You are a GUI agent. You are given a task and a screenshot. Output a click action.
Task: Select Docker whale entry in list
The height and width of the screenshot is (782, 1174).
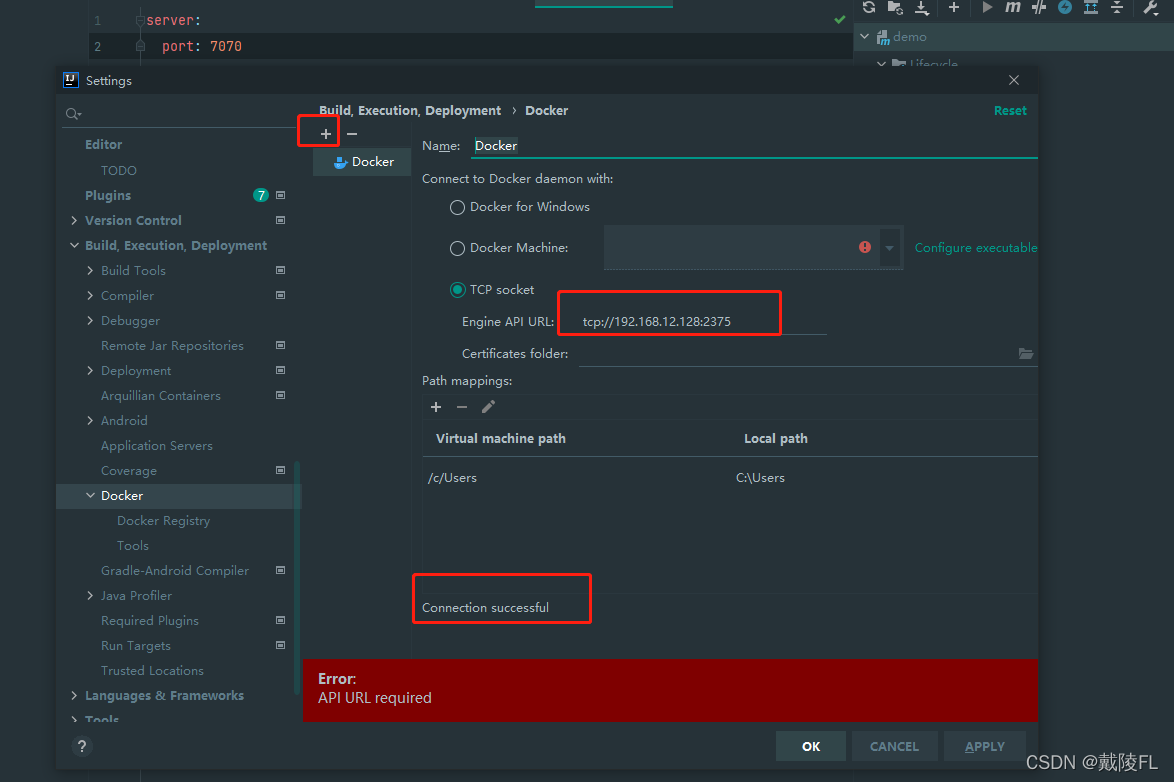click(363, 162)
